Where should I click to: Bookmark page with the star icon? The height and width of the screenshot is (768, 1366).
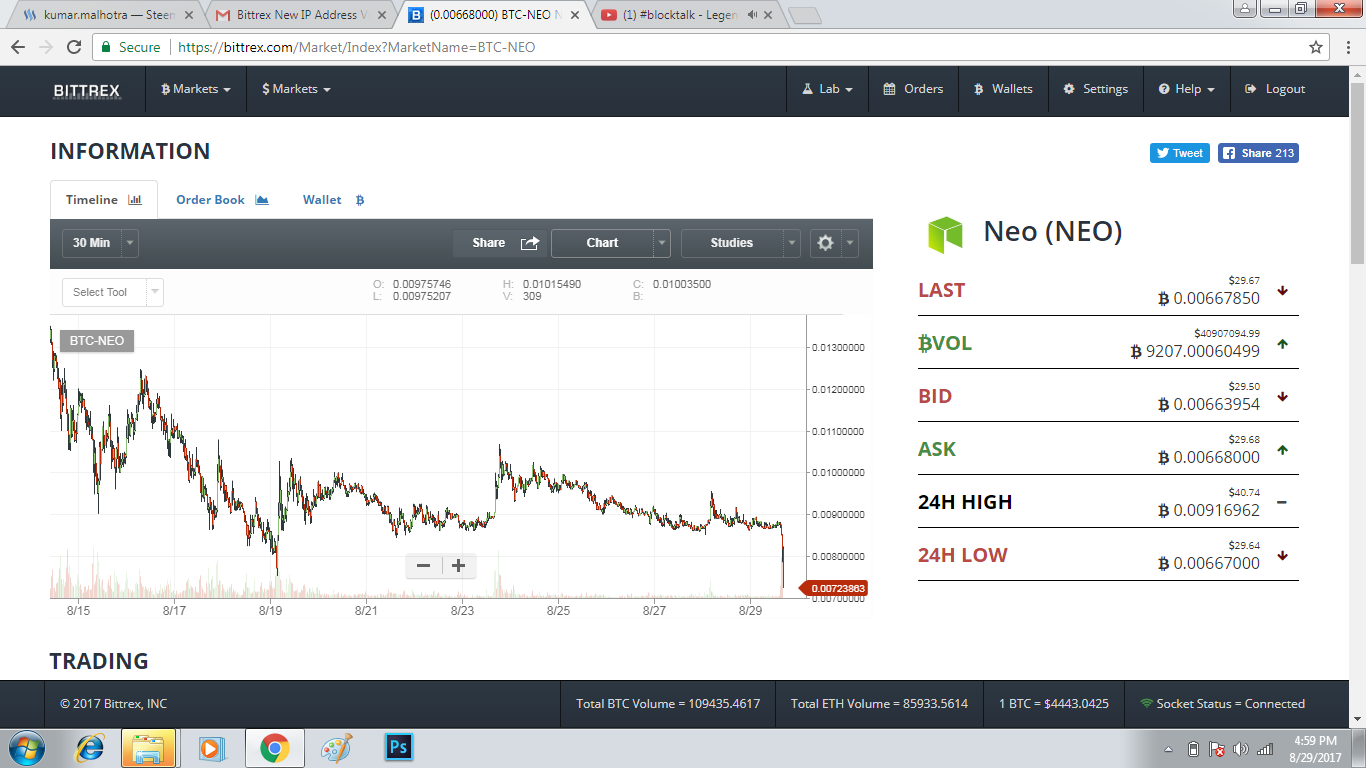1316,47
